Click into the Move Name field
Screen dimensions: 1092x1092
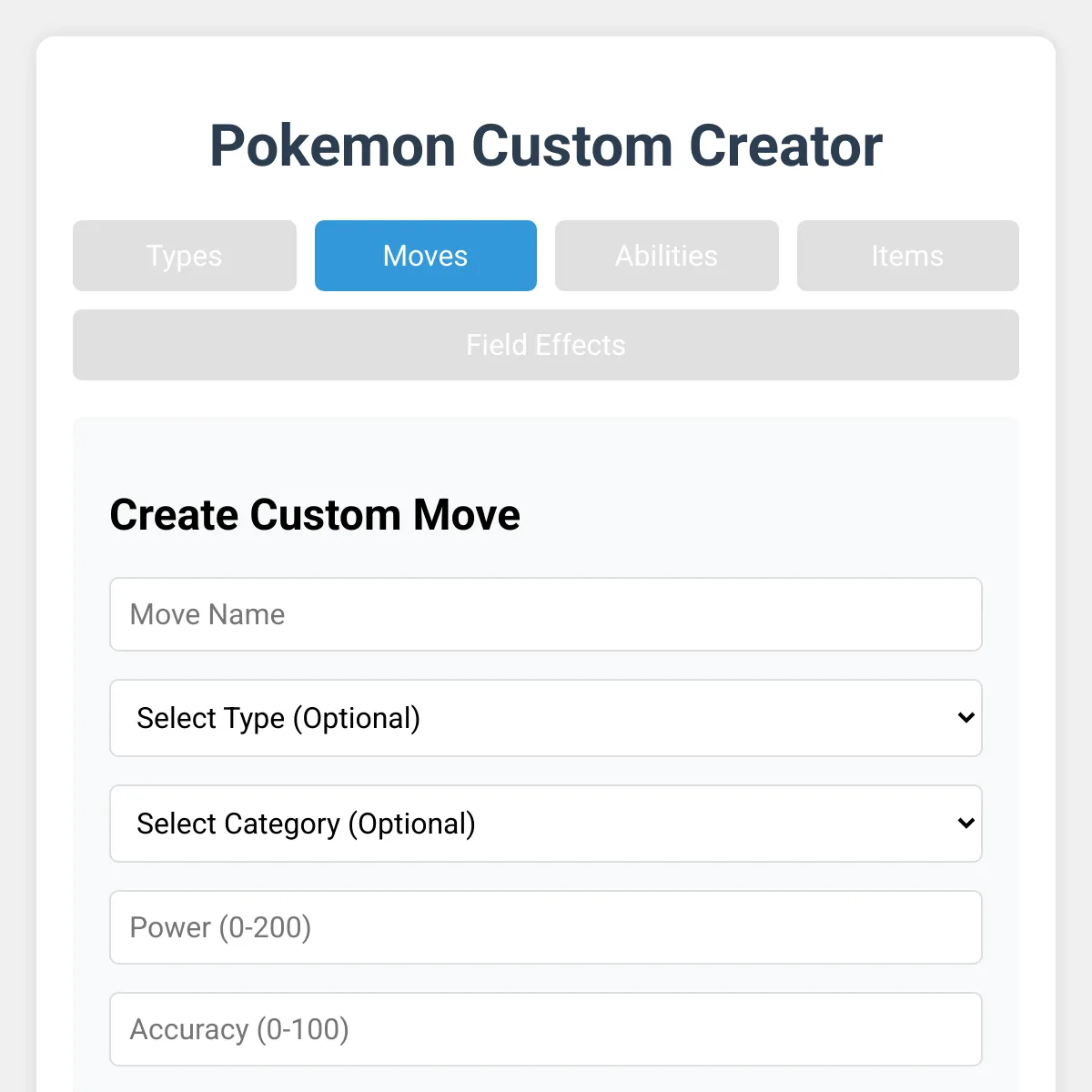click(x=546, y=614)
